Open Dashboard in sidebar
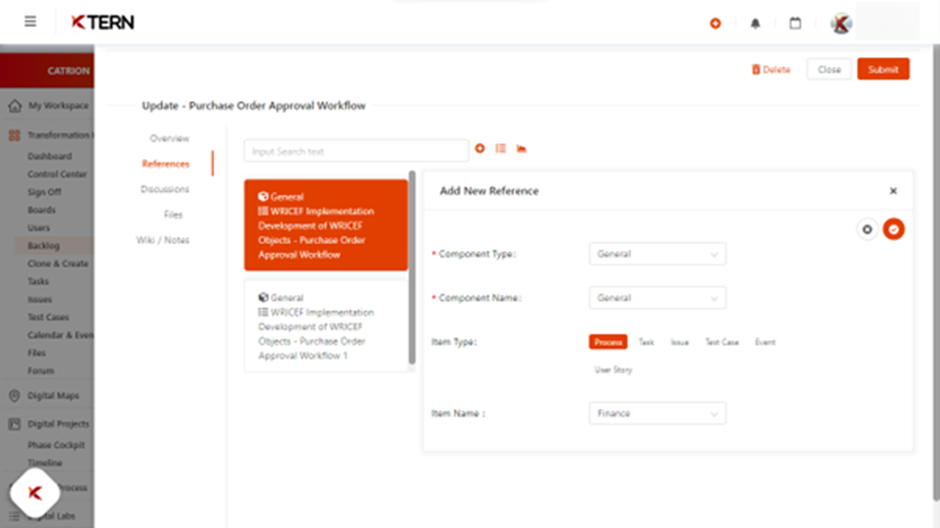This screenshot has width=940, height=528. point(50,156)
